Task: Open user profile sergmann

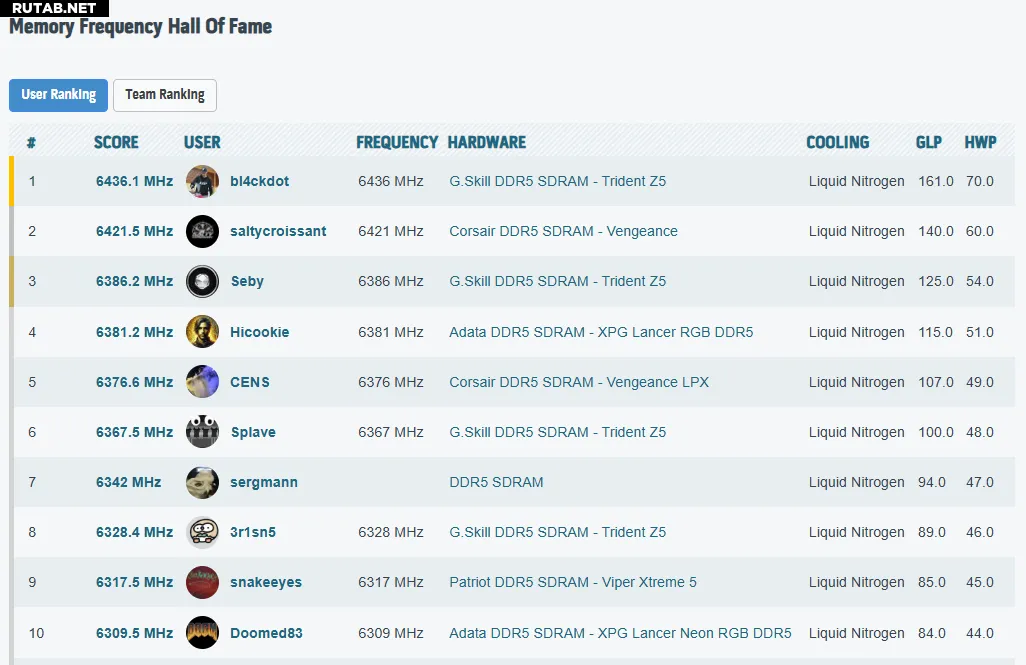Action: [264, 482]
